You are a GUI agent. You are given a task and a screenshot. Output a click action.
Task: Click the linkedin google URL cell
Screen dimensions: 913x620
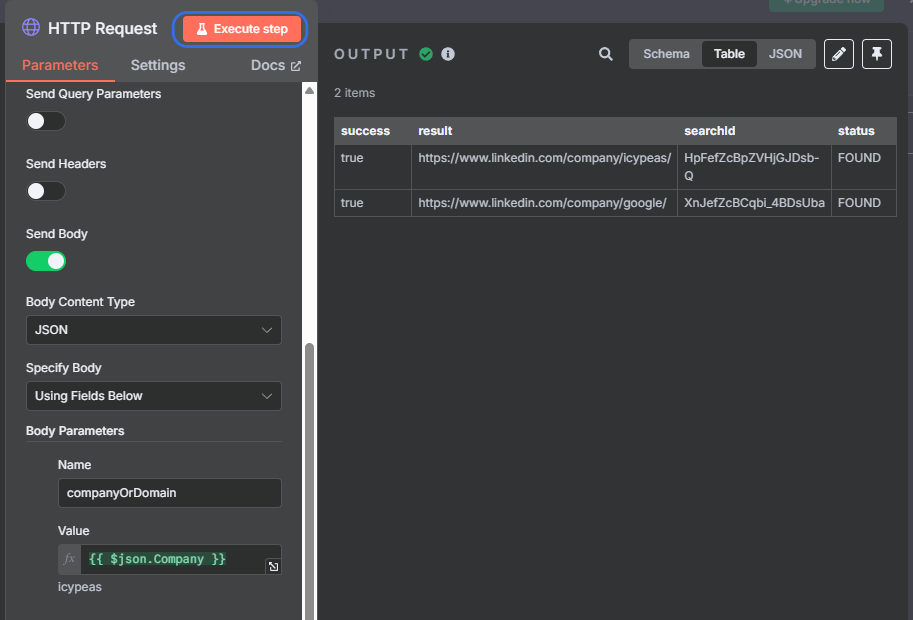542,203
